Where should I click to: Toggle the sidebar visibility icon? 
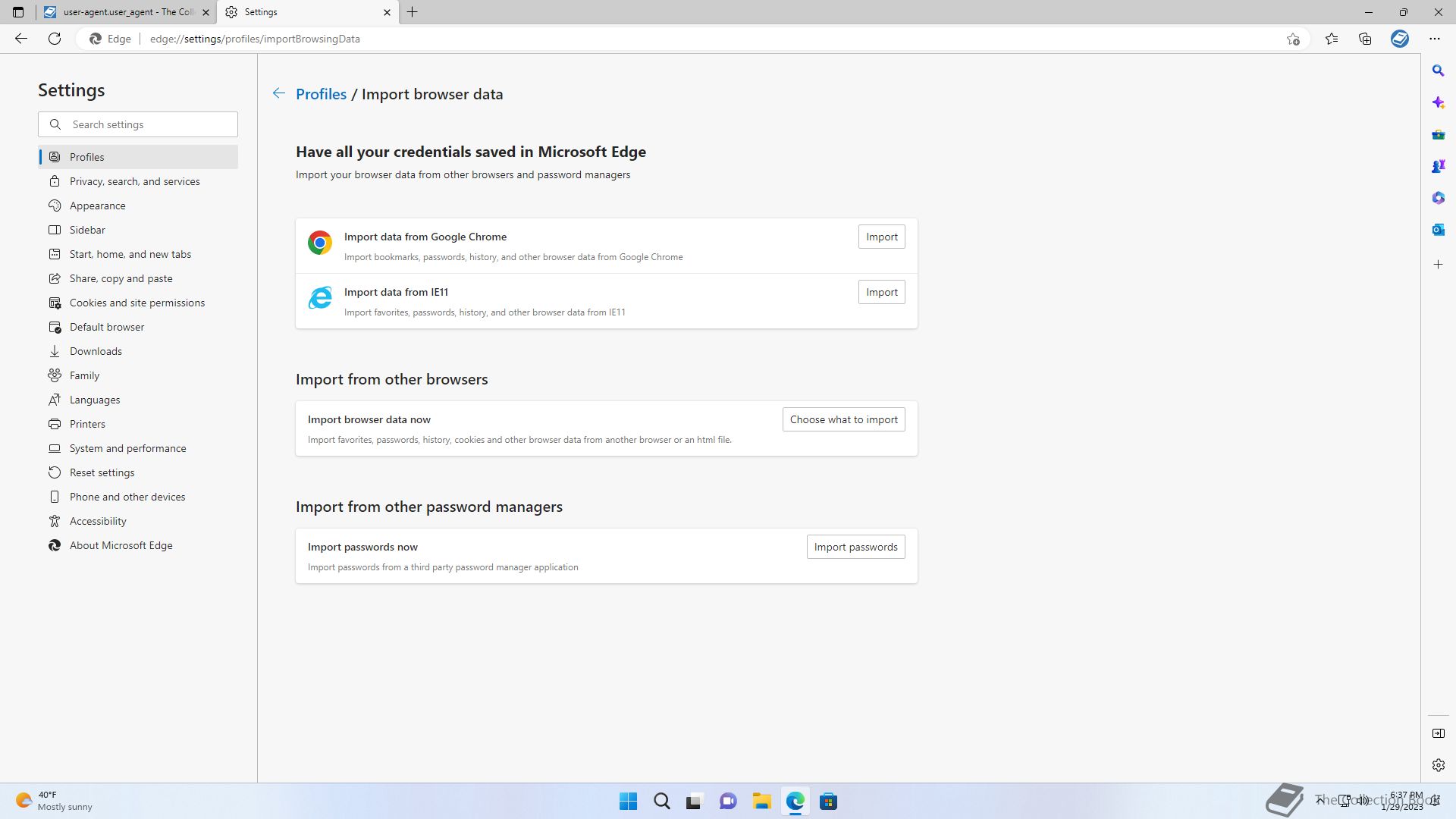1438,733
